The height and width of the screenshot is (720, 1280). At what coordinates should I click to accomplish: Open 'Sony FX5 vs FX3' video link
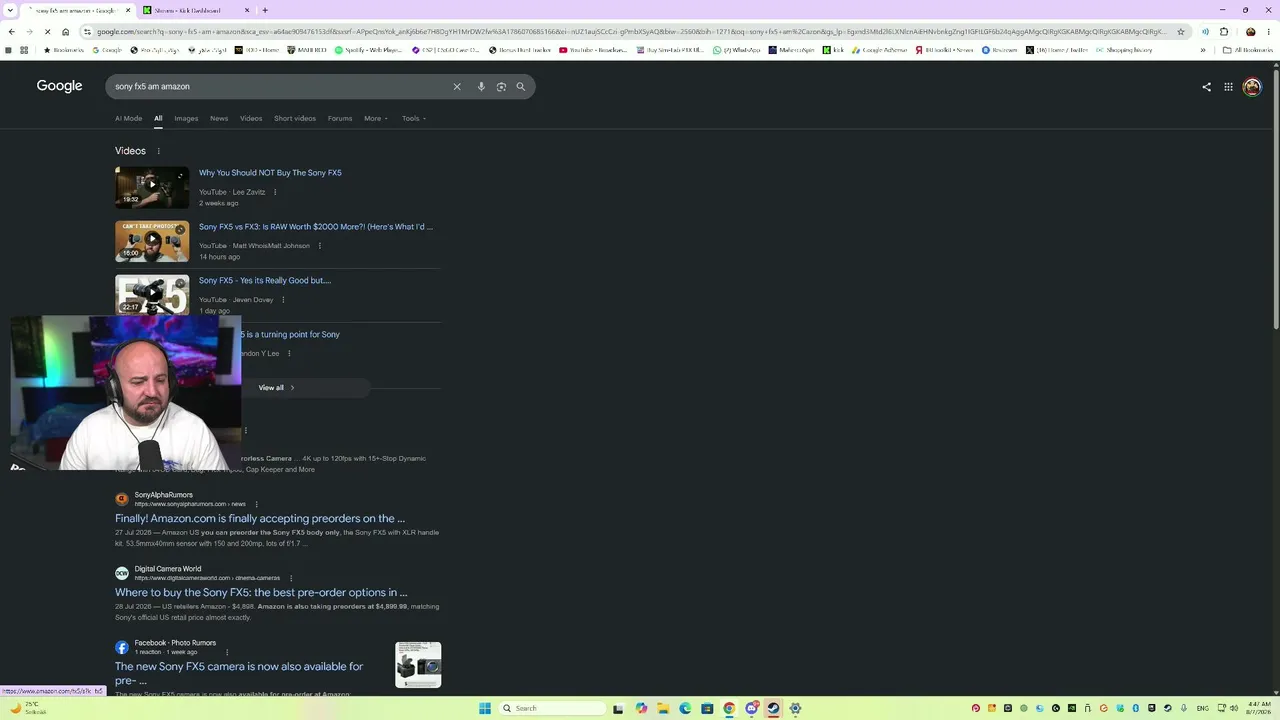316,227
